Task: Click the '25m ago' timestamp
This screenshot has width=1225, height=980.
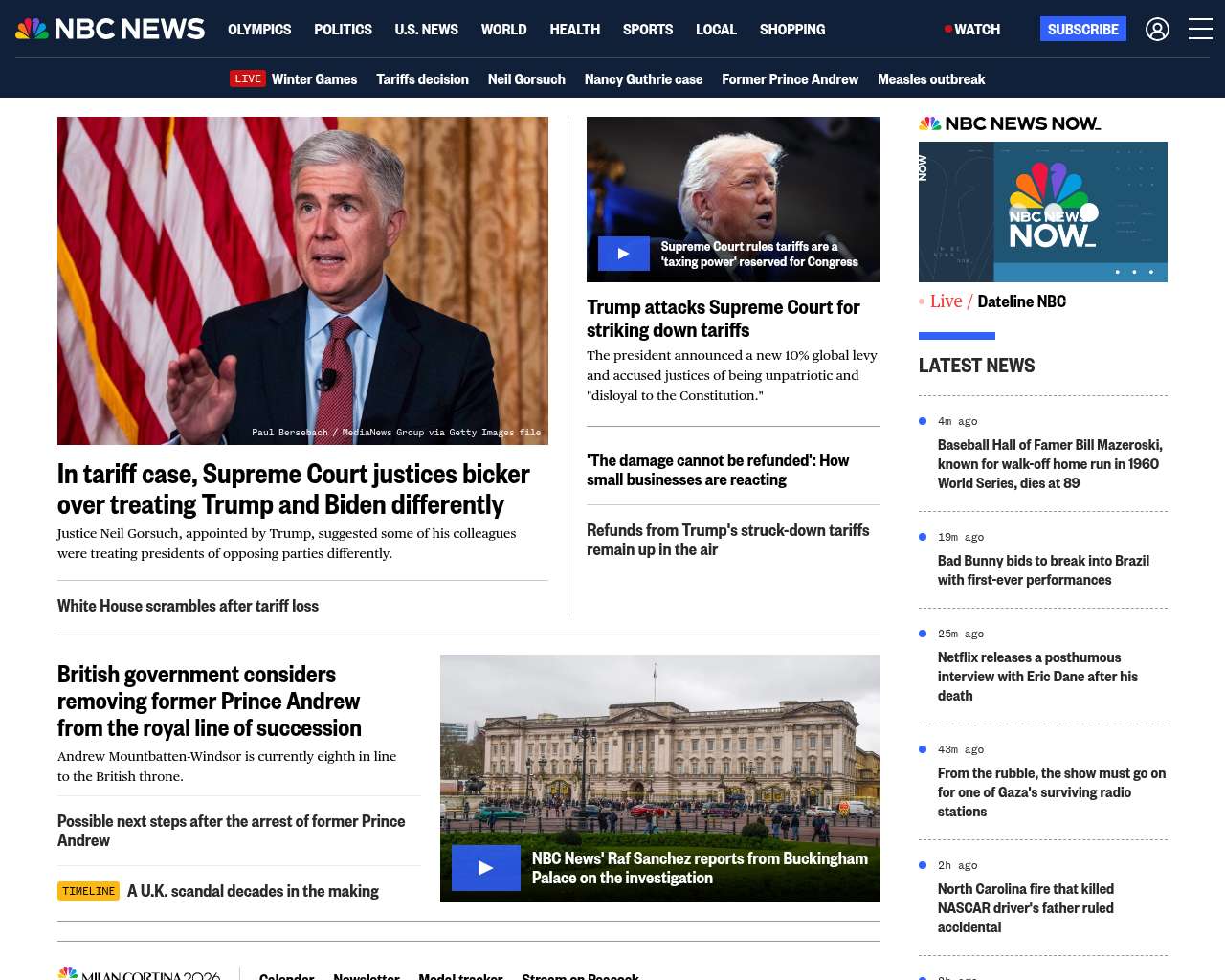Action: [x=961, y=634]
